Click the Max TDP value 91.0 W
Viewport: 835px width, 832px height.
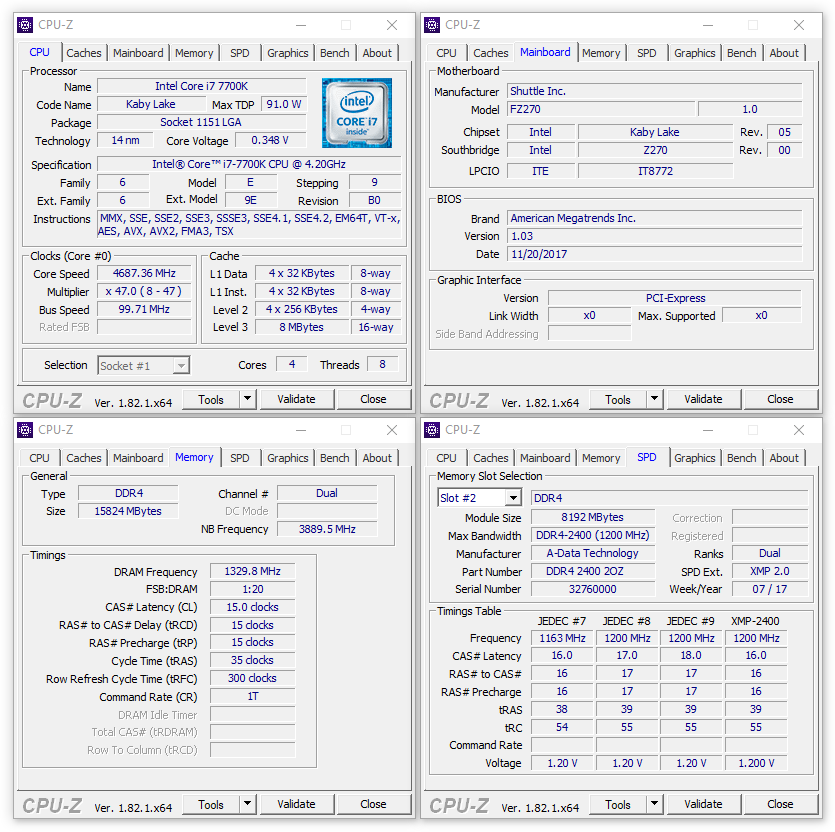(284, 104)
